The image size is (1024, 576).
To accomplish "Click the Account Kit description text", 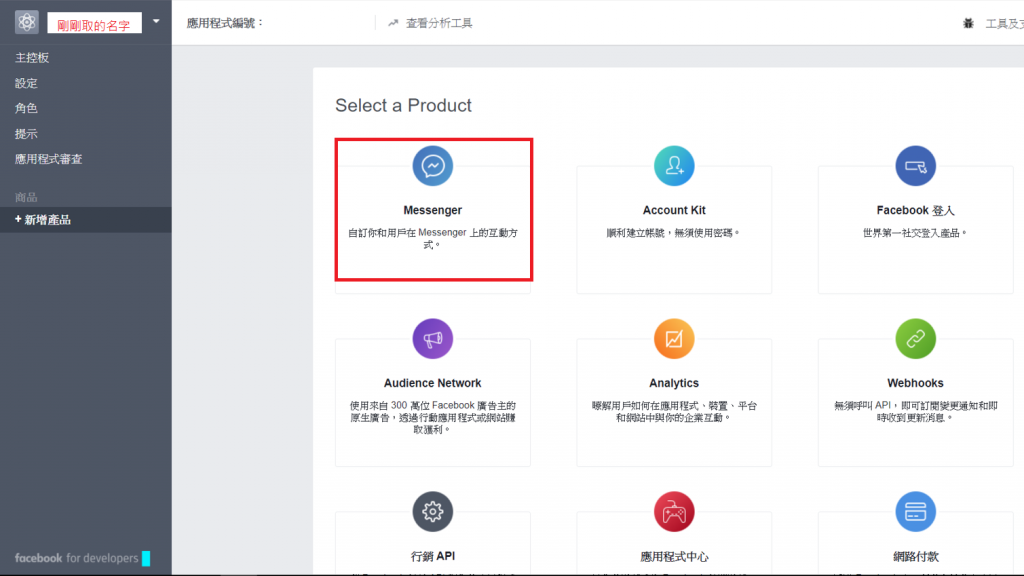I will point(673,232).
